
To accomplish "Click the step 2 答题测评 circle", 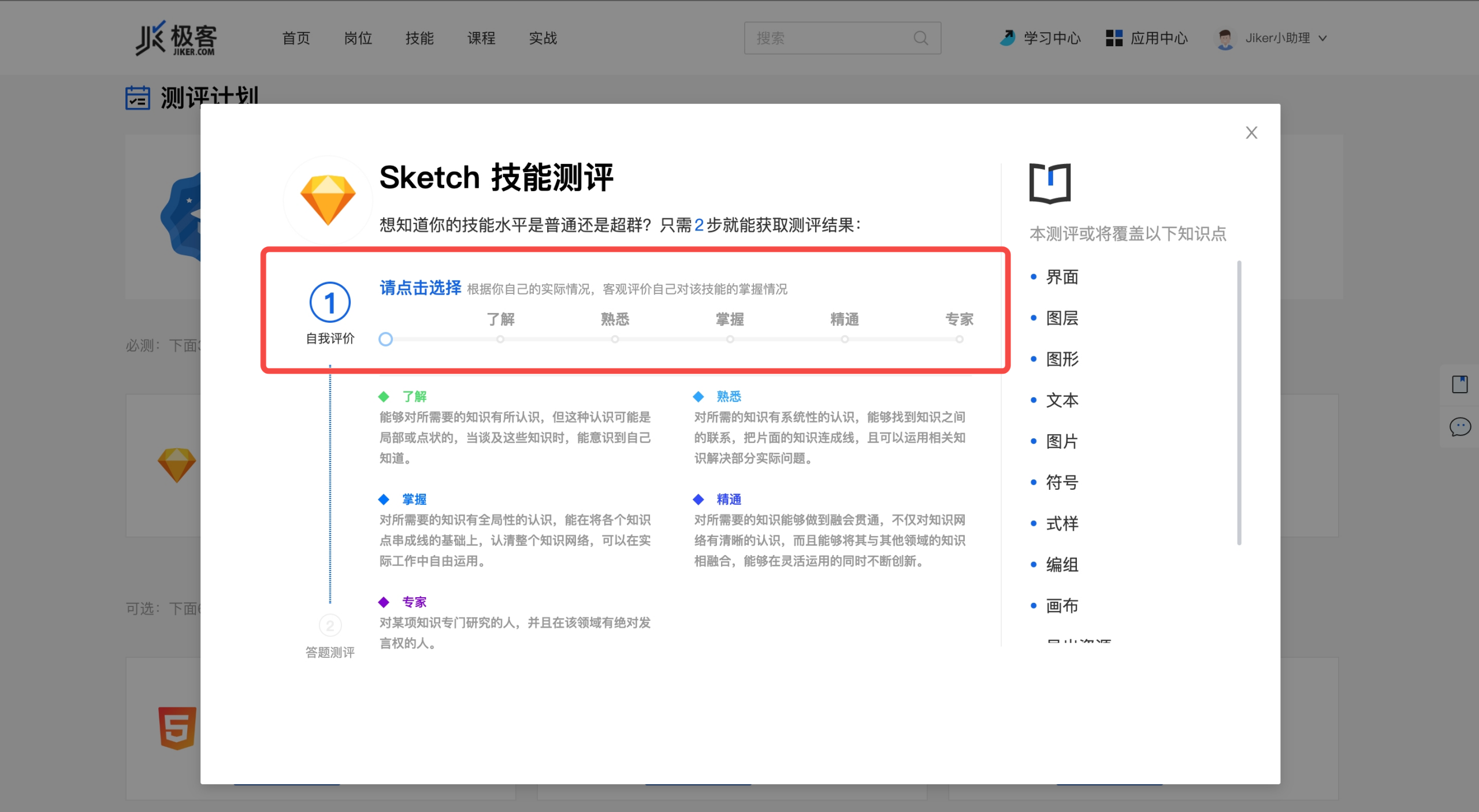I will pyautogui.click(x=330, y=625).
